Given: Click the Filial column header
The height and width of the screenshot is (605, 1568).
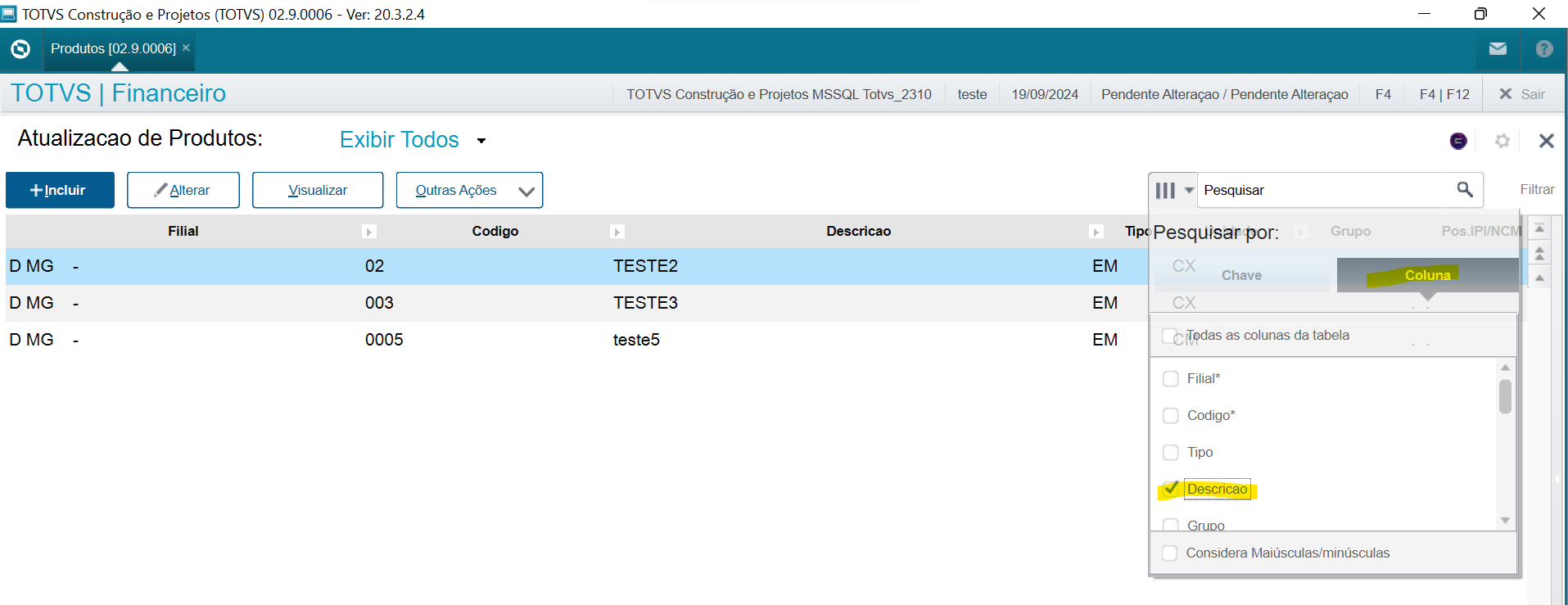Looking at the screenshot, I should (x=183, y=232).
